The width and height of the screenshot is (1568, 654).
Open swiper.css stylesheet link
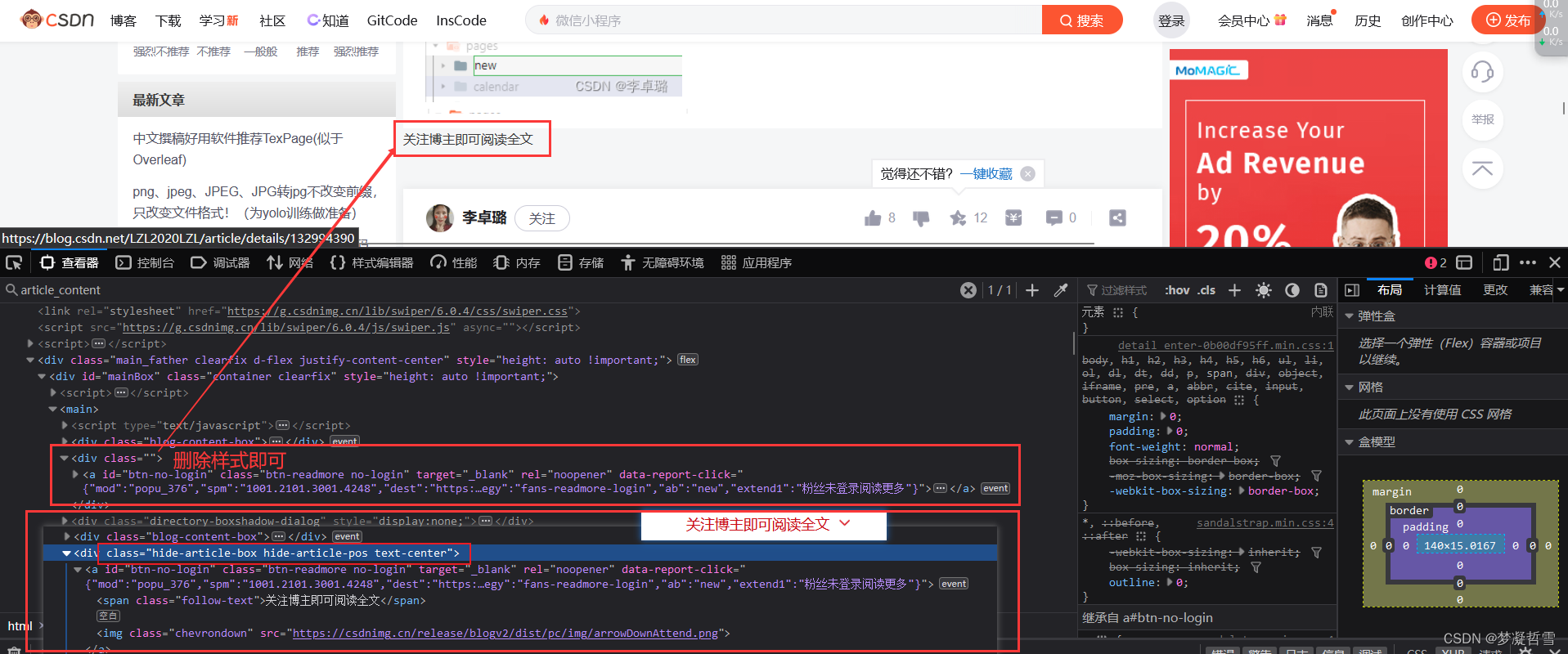click(x=397, y=311)
